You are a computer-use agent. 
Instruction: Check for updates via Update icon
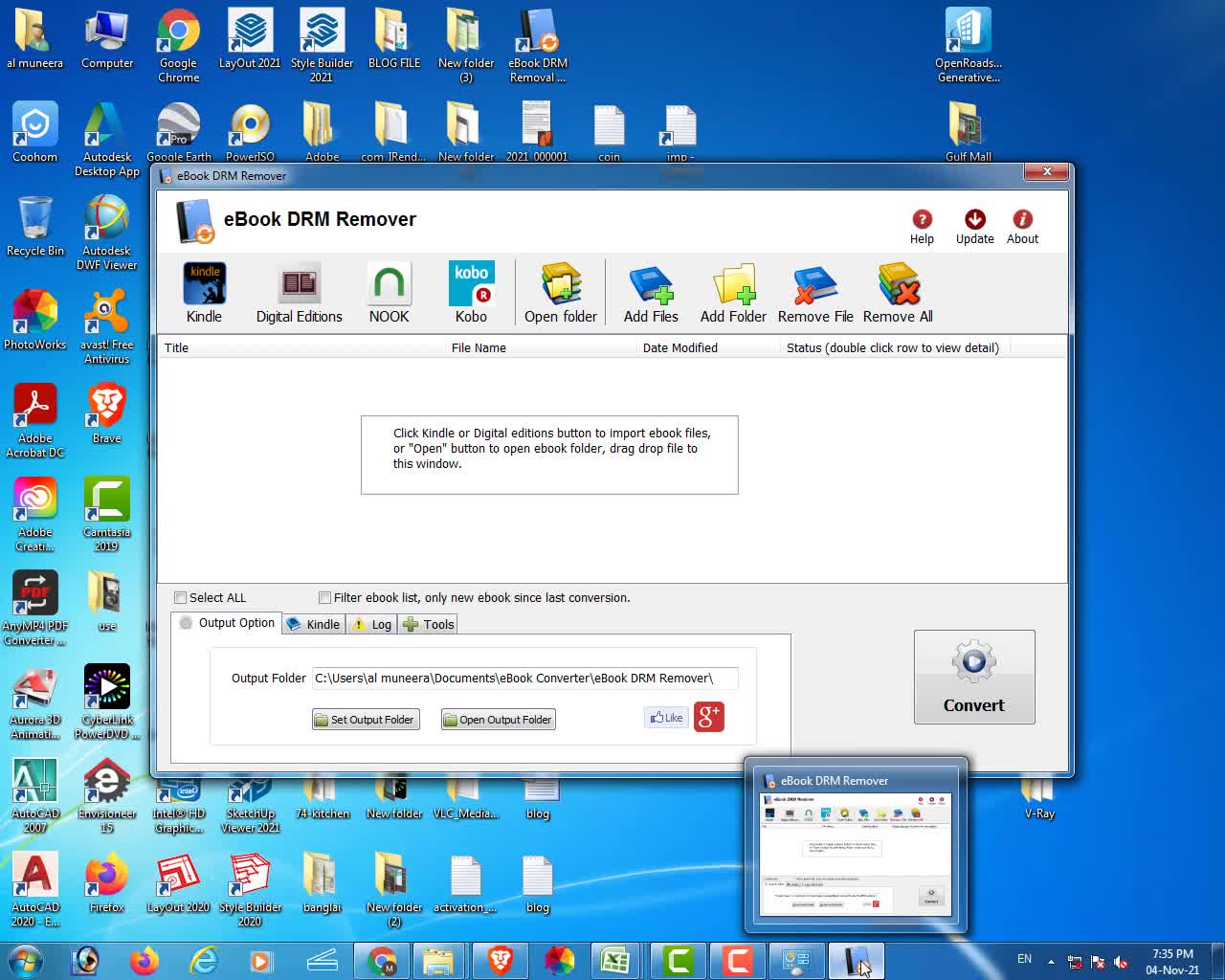point(974,228)
